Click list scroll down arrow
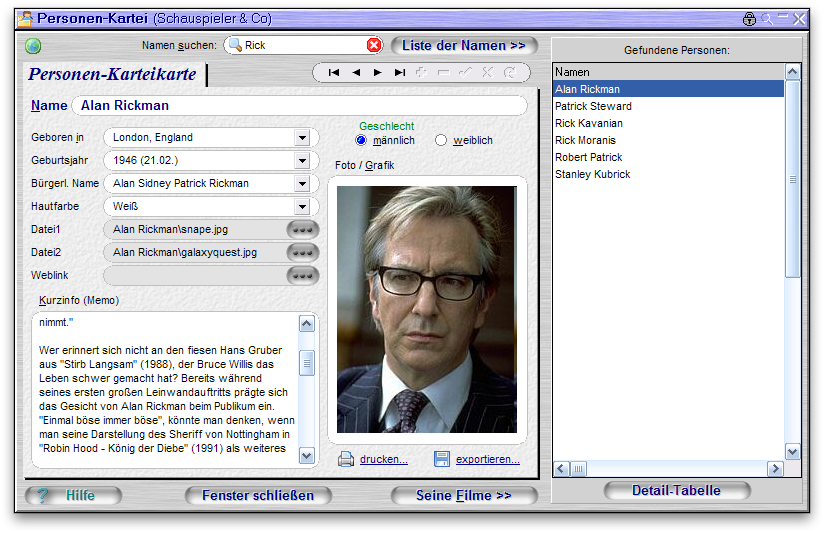 pyautogui.click(x=792, y=451)
